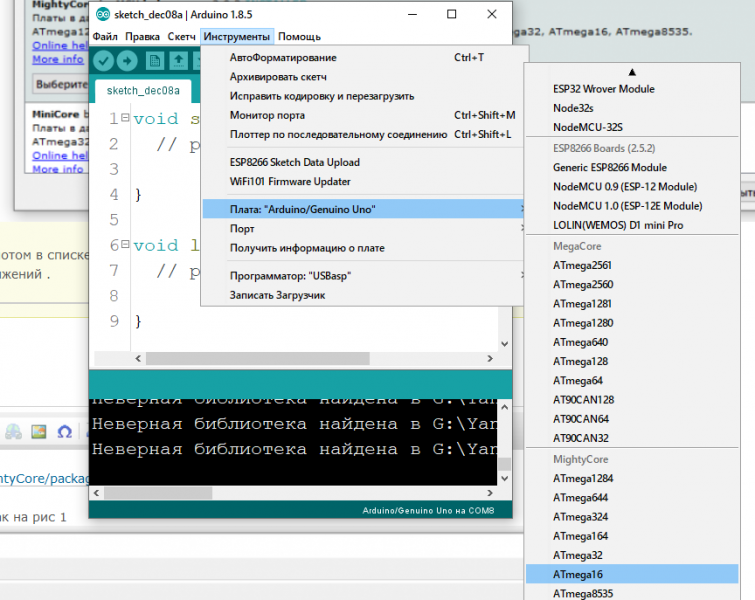Expand Программатор: USBasp submenu
The image size is (755, 600).
point(363,276)
